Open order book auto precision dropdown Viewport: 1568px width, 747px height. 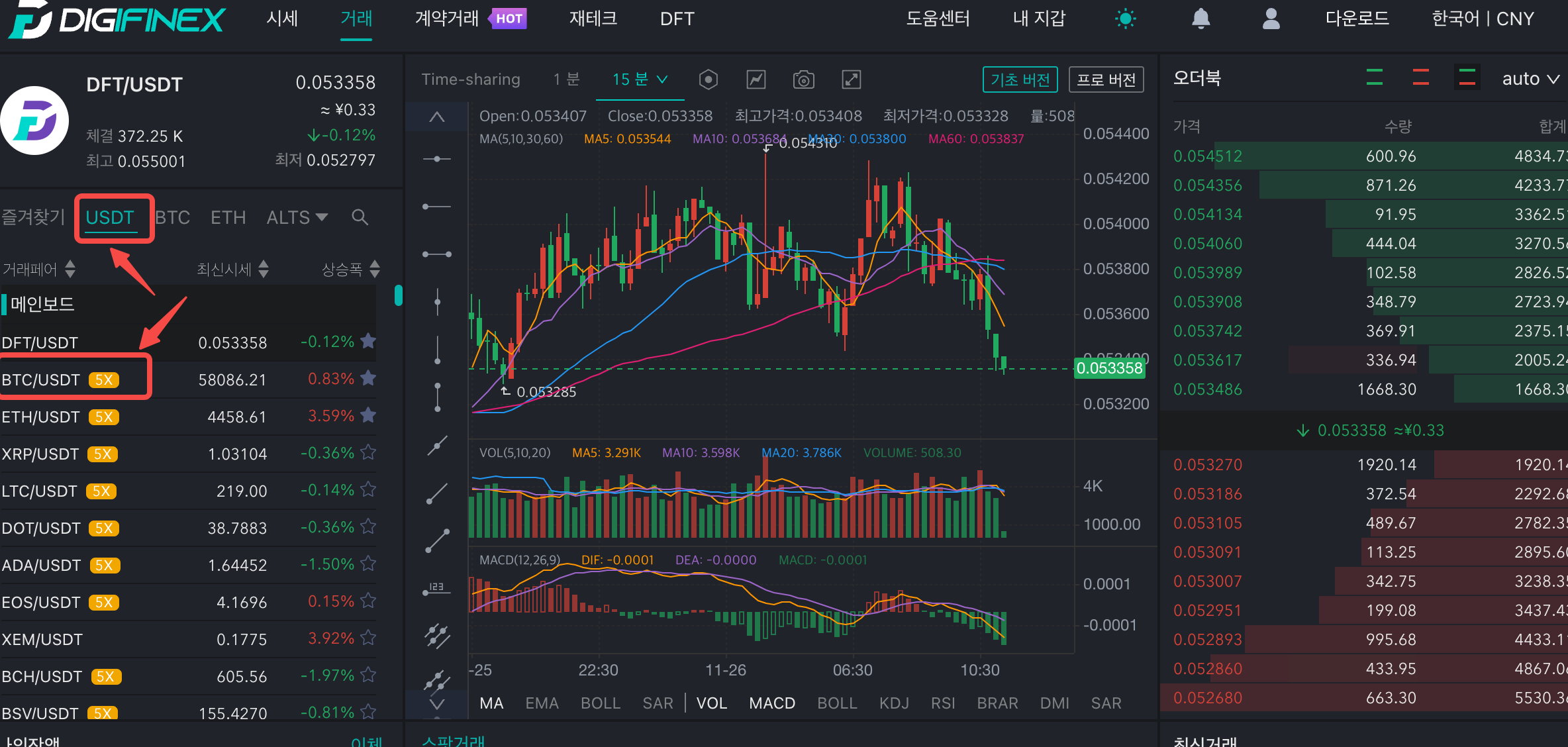(x=1531, y=79)
